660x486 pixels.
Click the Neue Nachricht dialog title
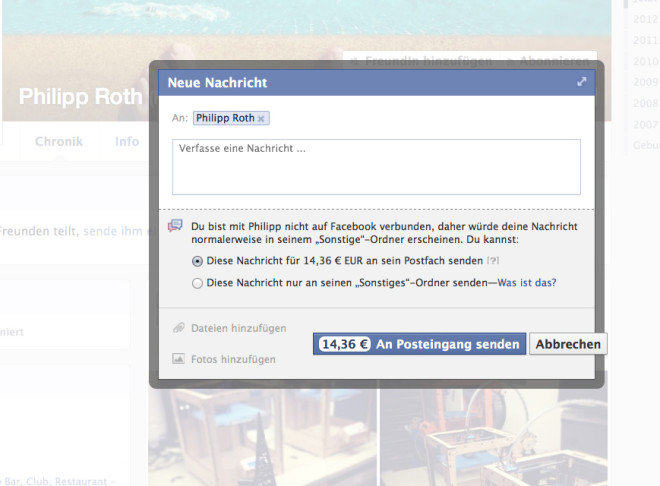217,82
